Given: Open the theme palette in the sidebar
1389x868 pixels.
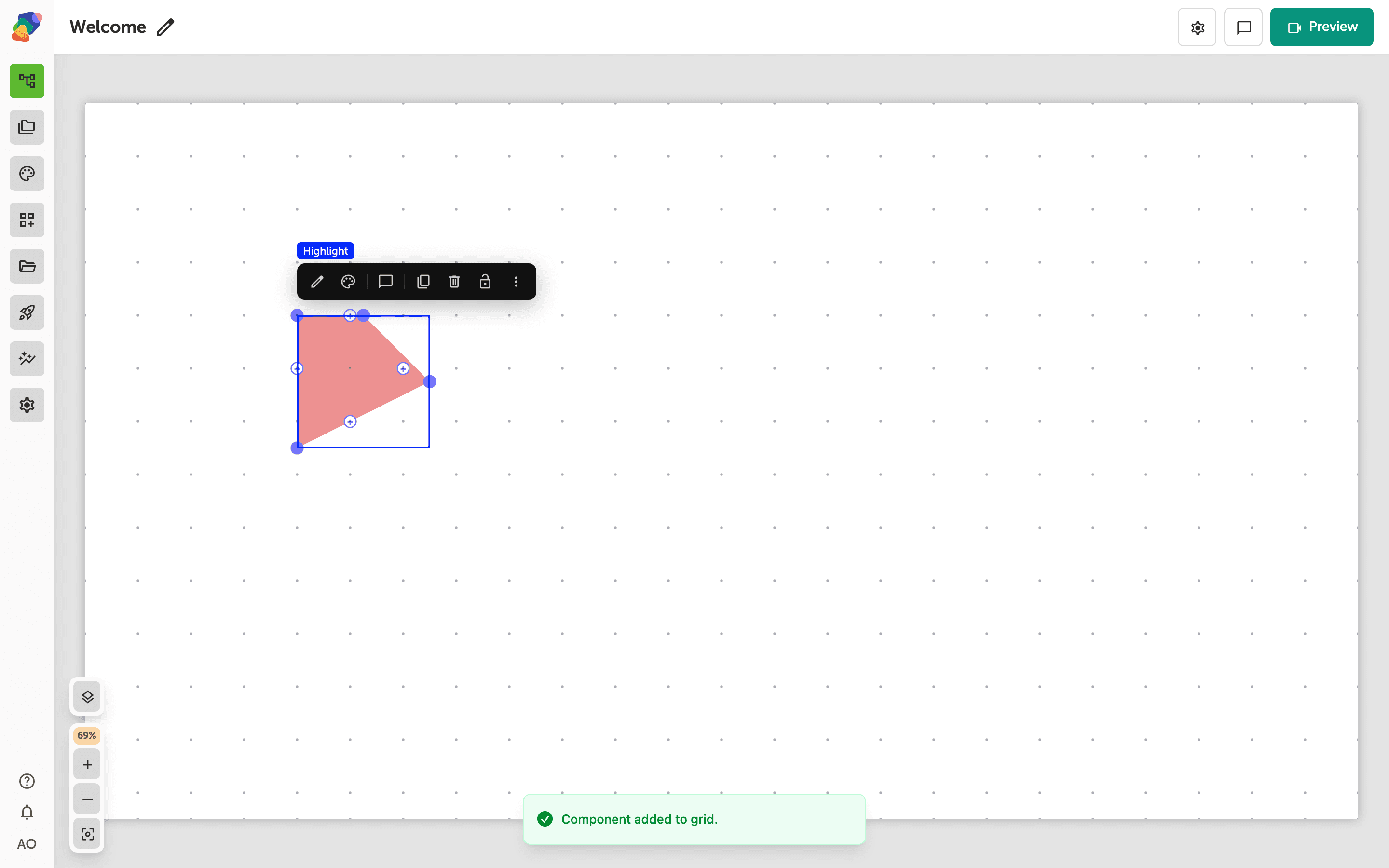Looking at the screenshot, I should click(x=27, y=174).
